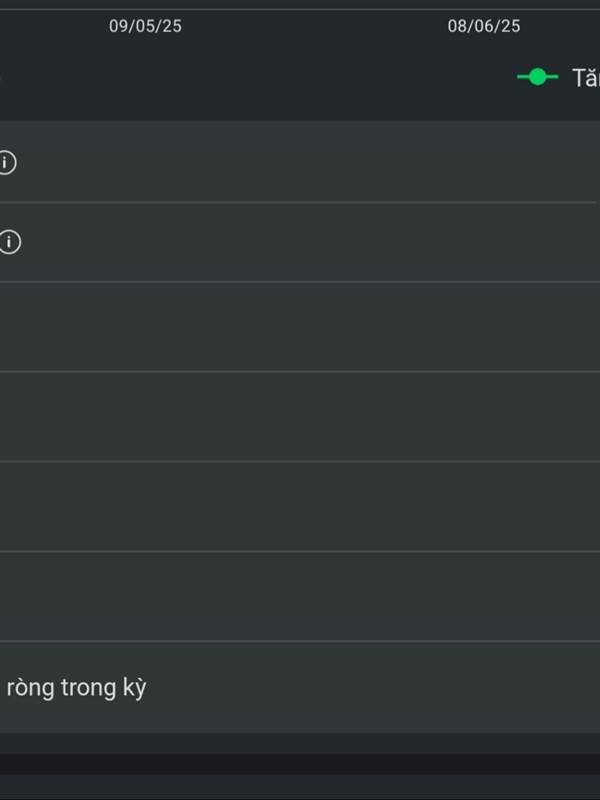The image size is (600, 800).
Task: Select the 08/06/25 axis date label
Action: (x=484, y=26)
